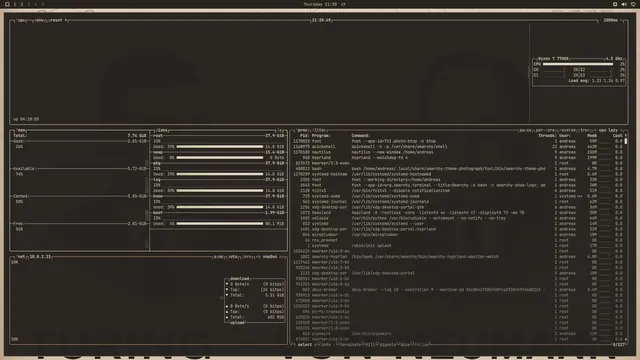Image resolution: width=640 pixels, height=360 pixels.
Task: Click the User column header
Action: point(564,136)
